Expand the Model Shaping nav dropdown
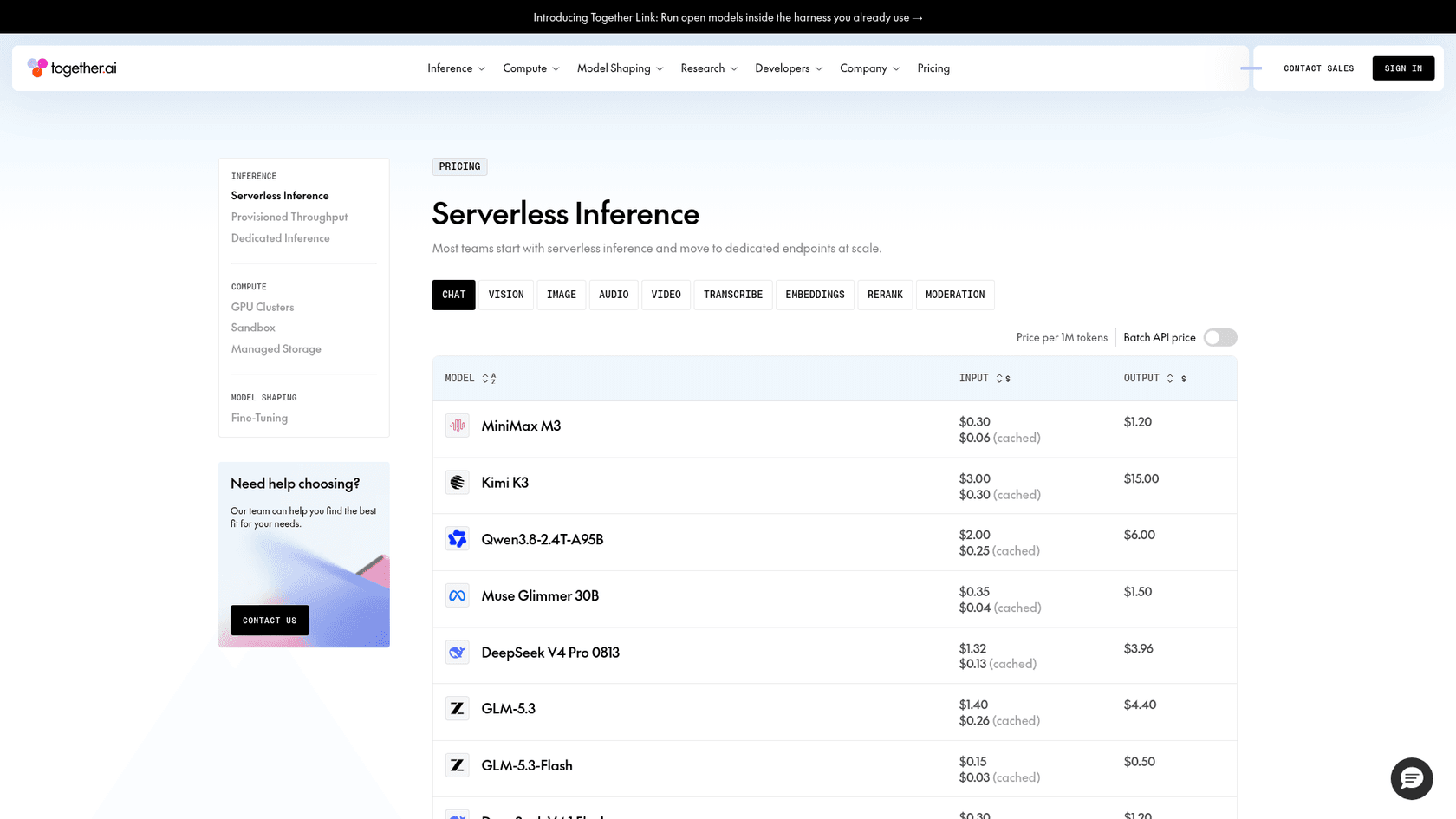1456x819 pixels. click(620, 68)
